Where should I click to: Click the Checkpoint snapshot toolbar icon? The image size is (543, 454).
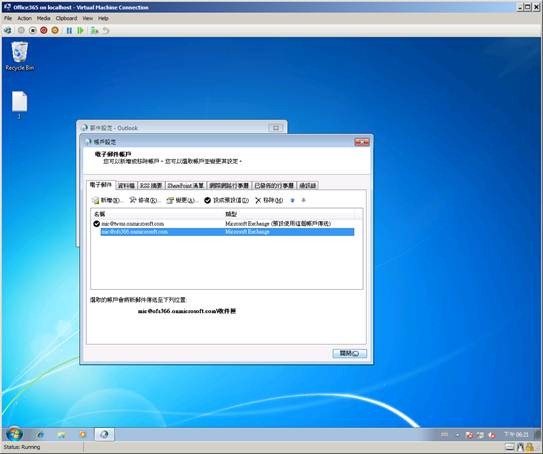click(94, 30)
